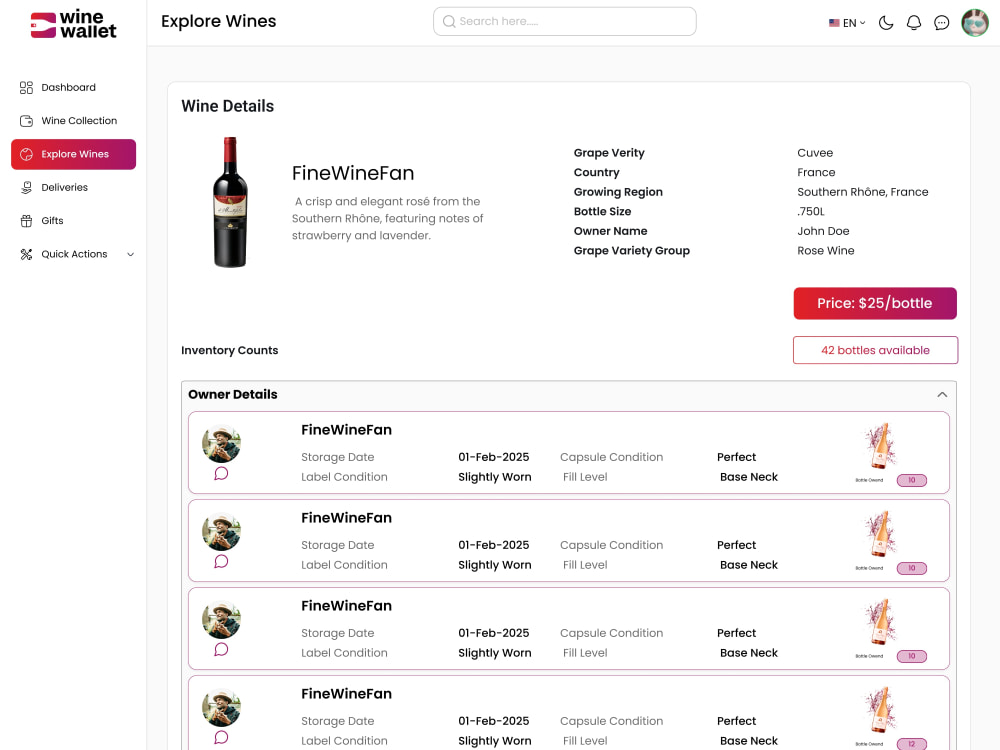Viewport: 1000px width, 750px height.
Task: Click the Price: $25/bottle button
Action: click(x=875, y=304)
